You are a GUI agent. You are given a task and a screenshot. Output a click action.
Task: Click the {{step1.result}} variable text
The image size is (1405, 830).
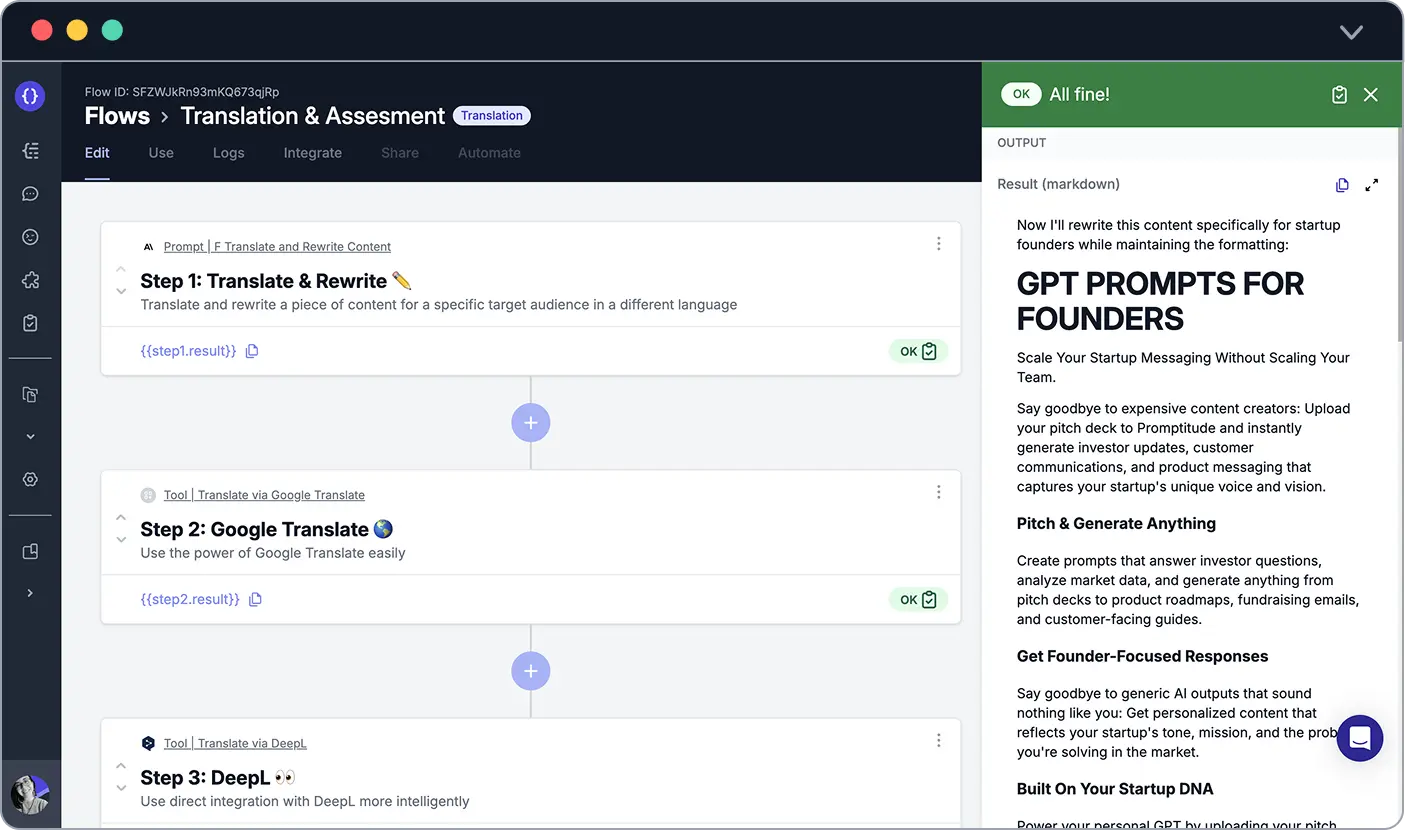click(188, 351)
